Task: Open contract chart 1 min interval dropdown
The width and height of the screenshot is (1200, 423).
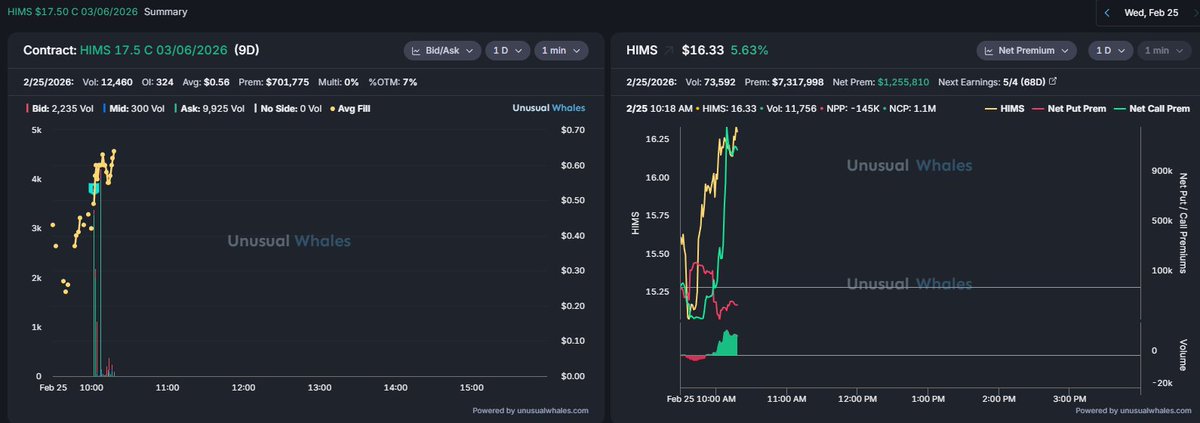Action: click(x=563, y=50)
